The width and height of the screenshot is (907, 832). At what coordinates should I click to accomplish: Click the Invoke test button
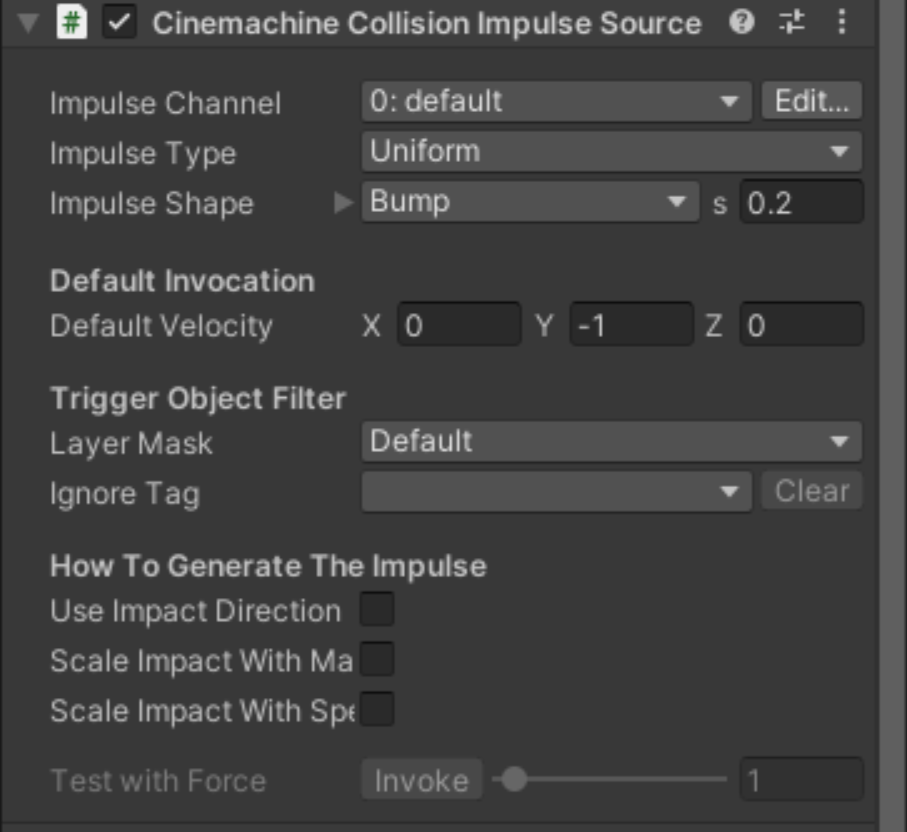pyautogui.click(x=422, y=780)
